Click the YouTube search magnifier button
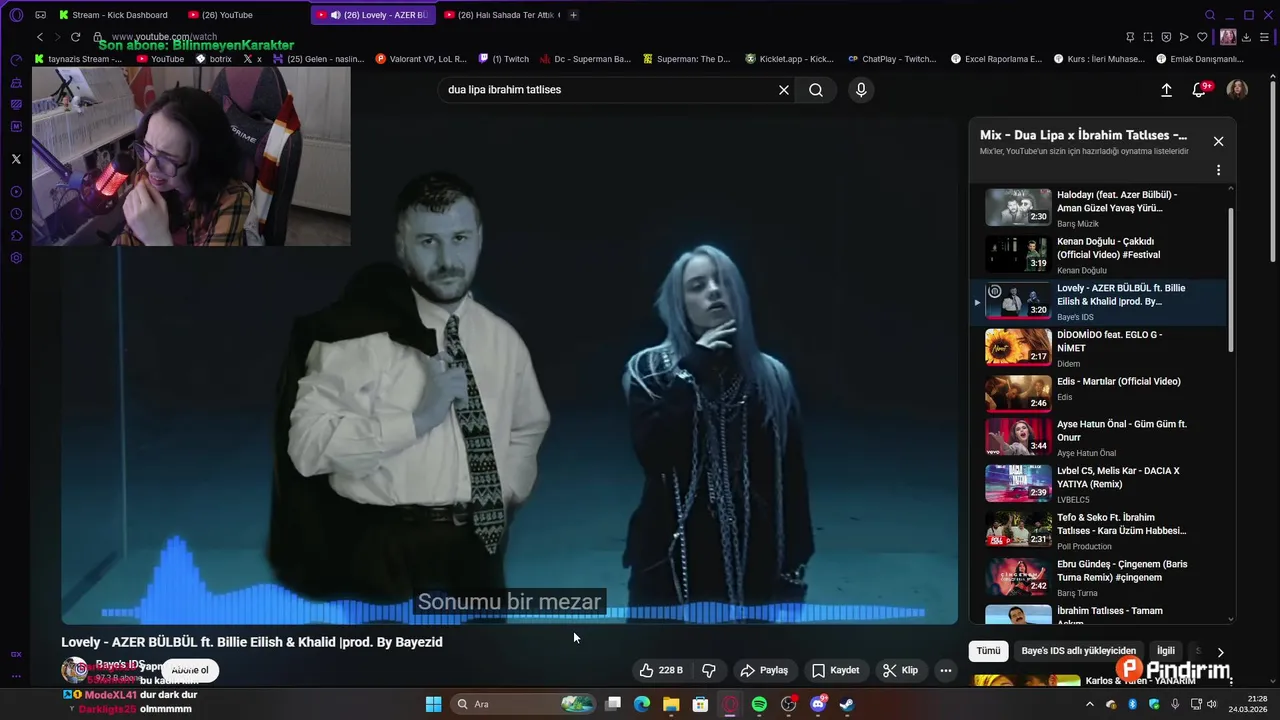The width and height of the screenshot is (1280, 720). point(816,90)
